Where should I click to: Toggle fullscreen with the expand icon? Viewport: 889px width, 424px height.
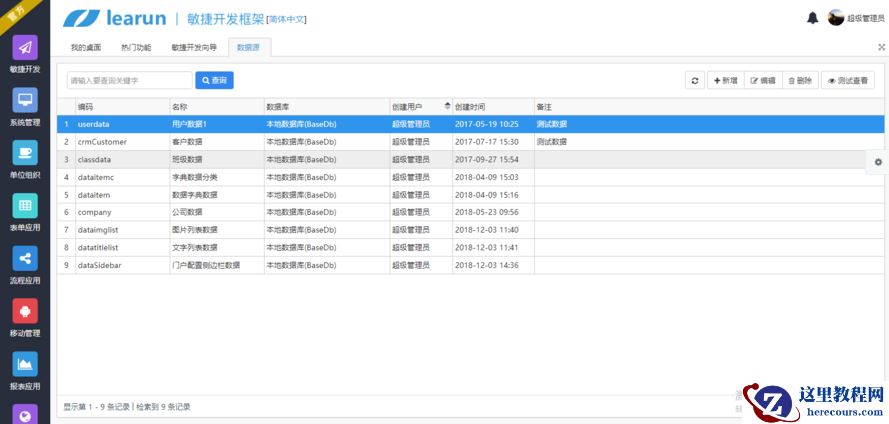[x=881, y=47]
